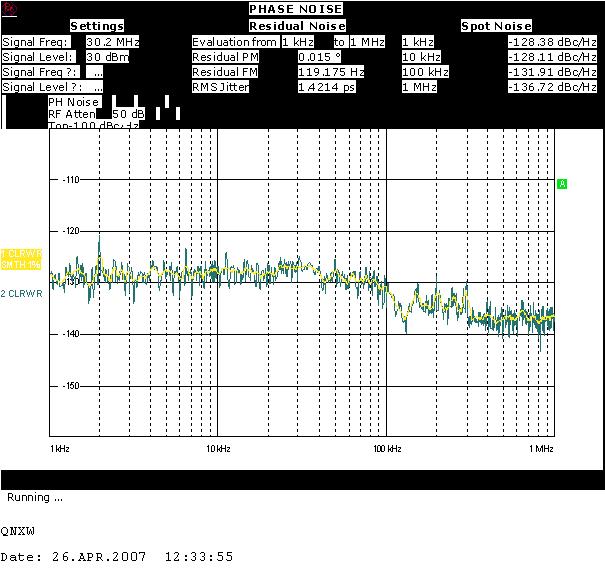Viewport: 605px width, 581px height.
Task: Click the Signal Level value 30 dBm
Action: click(111, 57)
